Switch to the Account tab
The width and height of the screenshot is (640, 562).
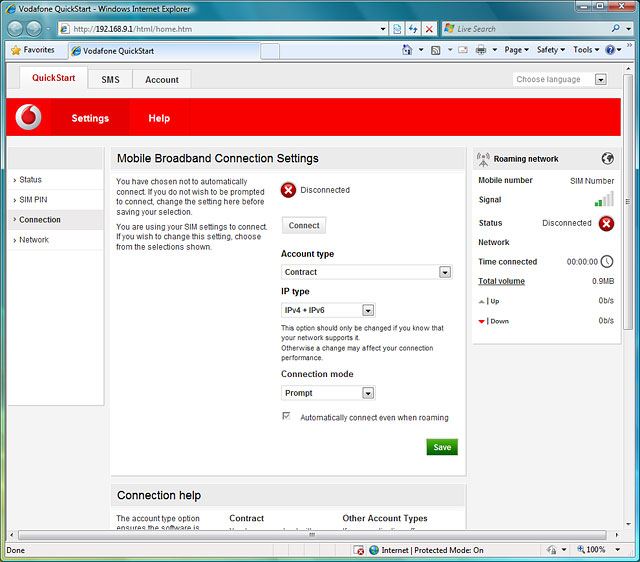point(162,80)
